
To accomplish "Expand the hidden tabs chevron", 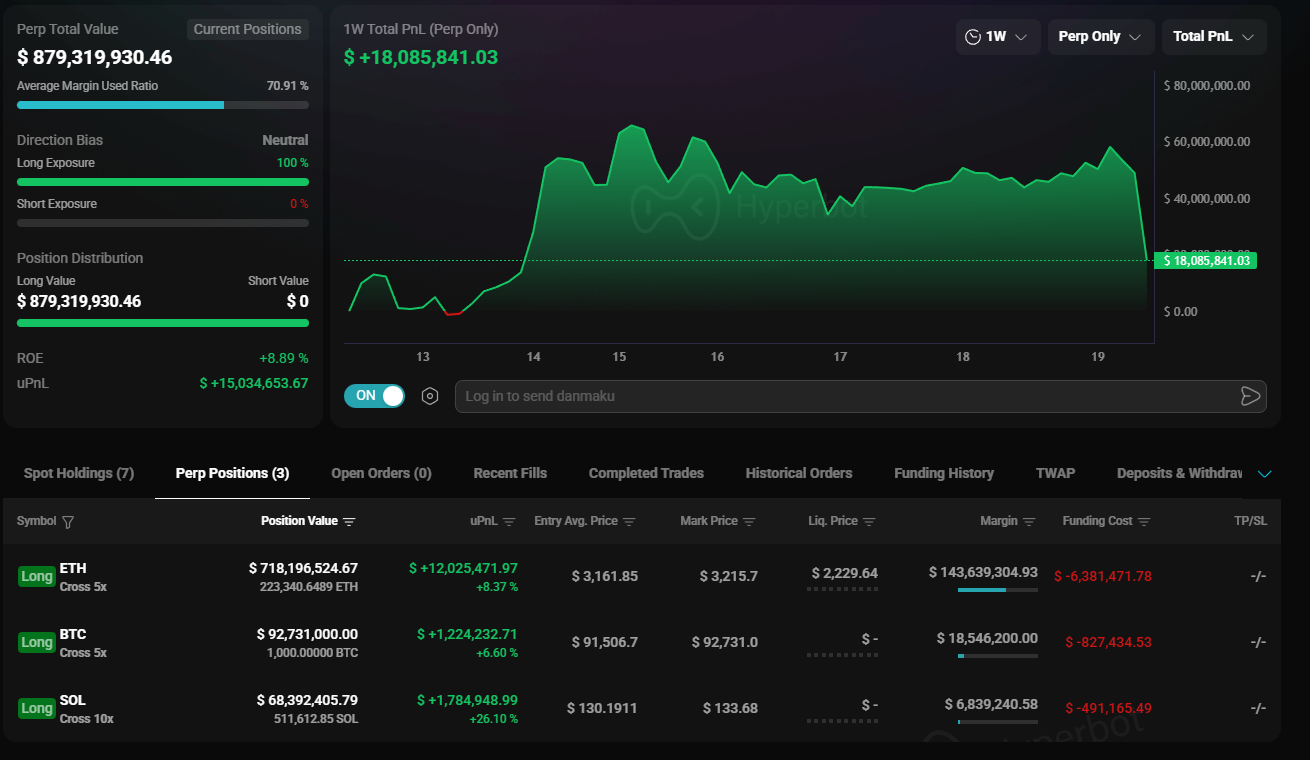I will tap(1265, 474).
